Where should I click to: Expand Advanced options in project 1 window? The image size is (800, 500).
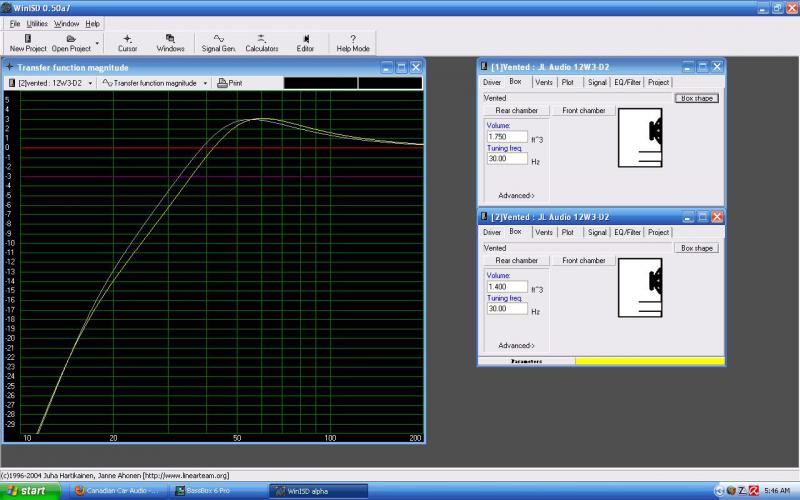pos(516,195)
